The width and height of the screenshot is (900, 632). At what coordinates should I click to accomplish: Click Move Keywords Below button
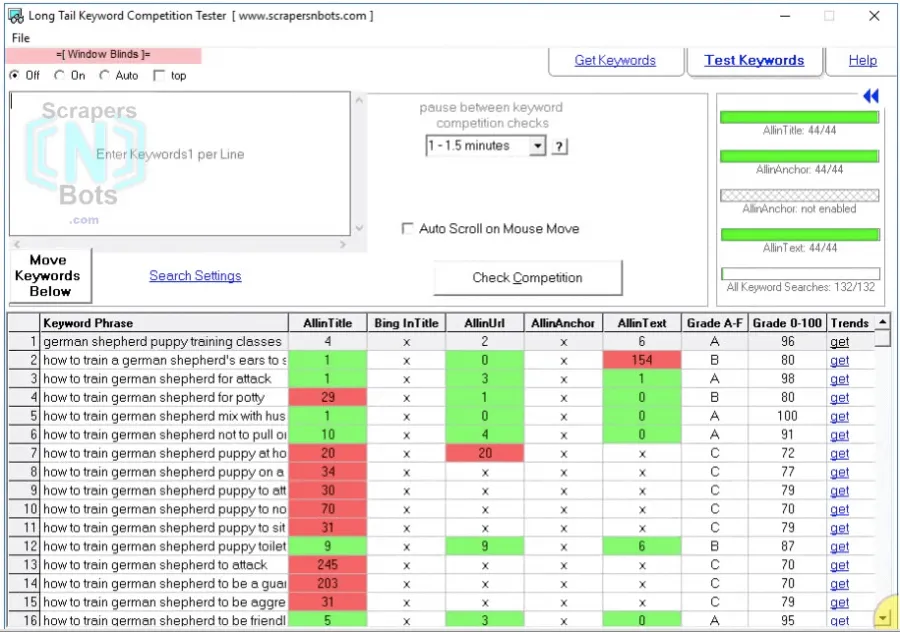(50, 276)
